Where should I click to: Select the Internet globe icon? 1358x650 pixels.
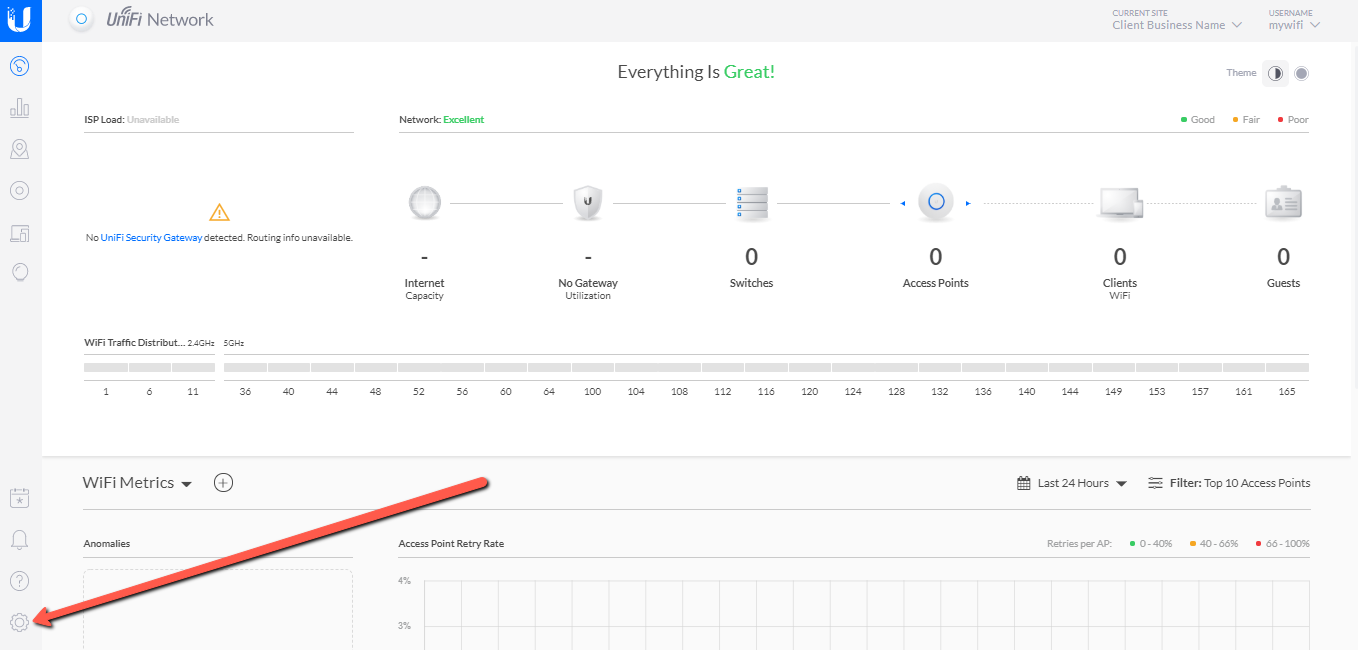click(x=425, y=203)
